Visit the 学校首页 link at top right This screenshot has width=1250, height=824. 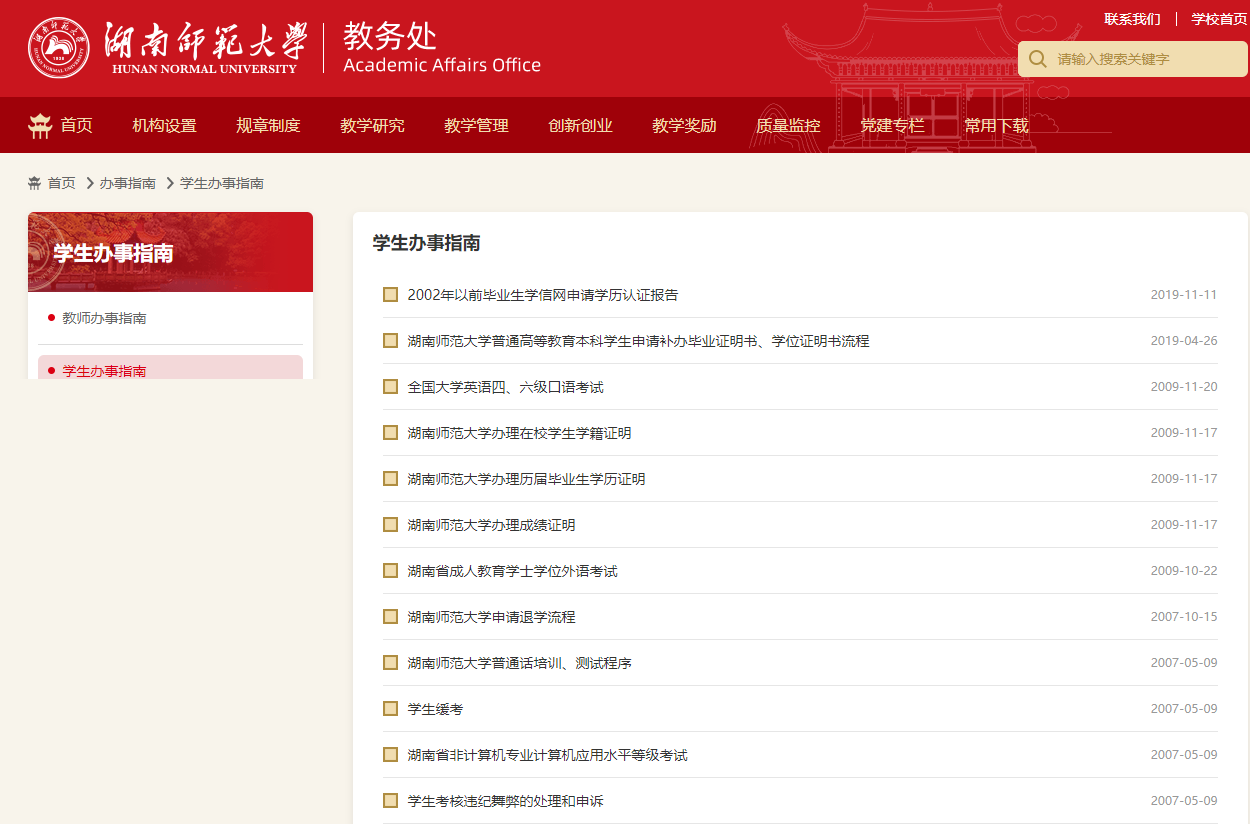pos(1218,19)
